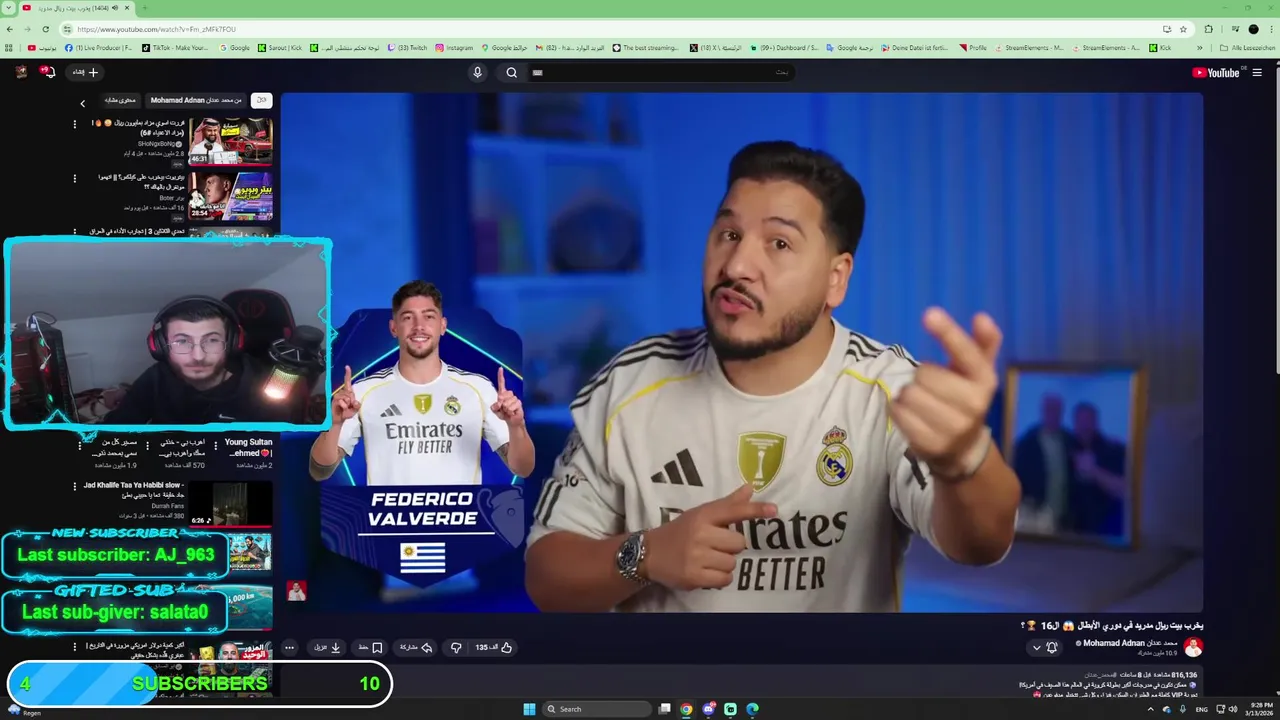Open Mohamad Adnan channel avatar
This screenshot has width=1280, height=720.
point(1193,648)
